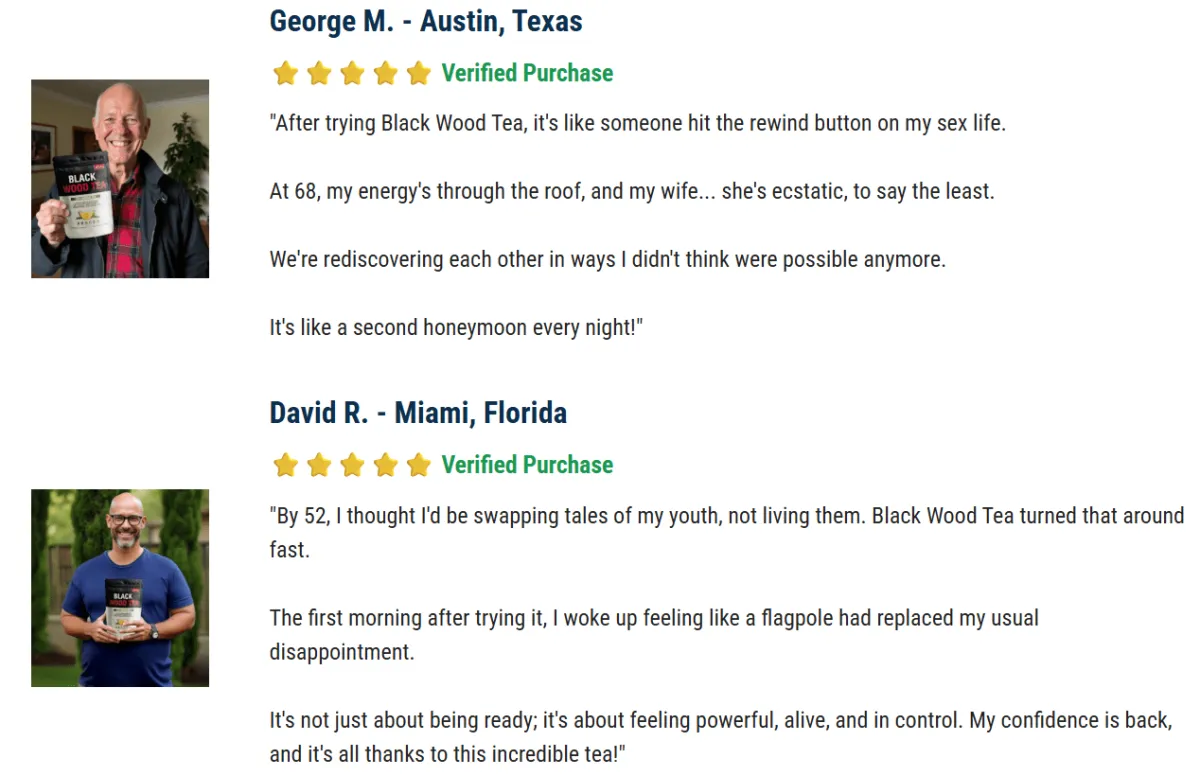Click the second star in David's rating
This screenshot has width=1200, height=776.
click(x=319, y=465)
